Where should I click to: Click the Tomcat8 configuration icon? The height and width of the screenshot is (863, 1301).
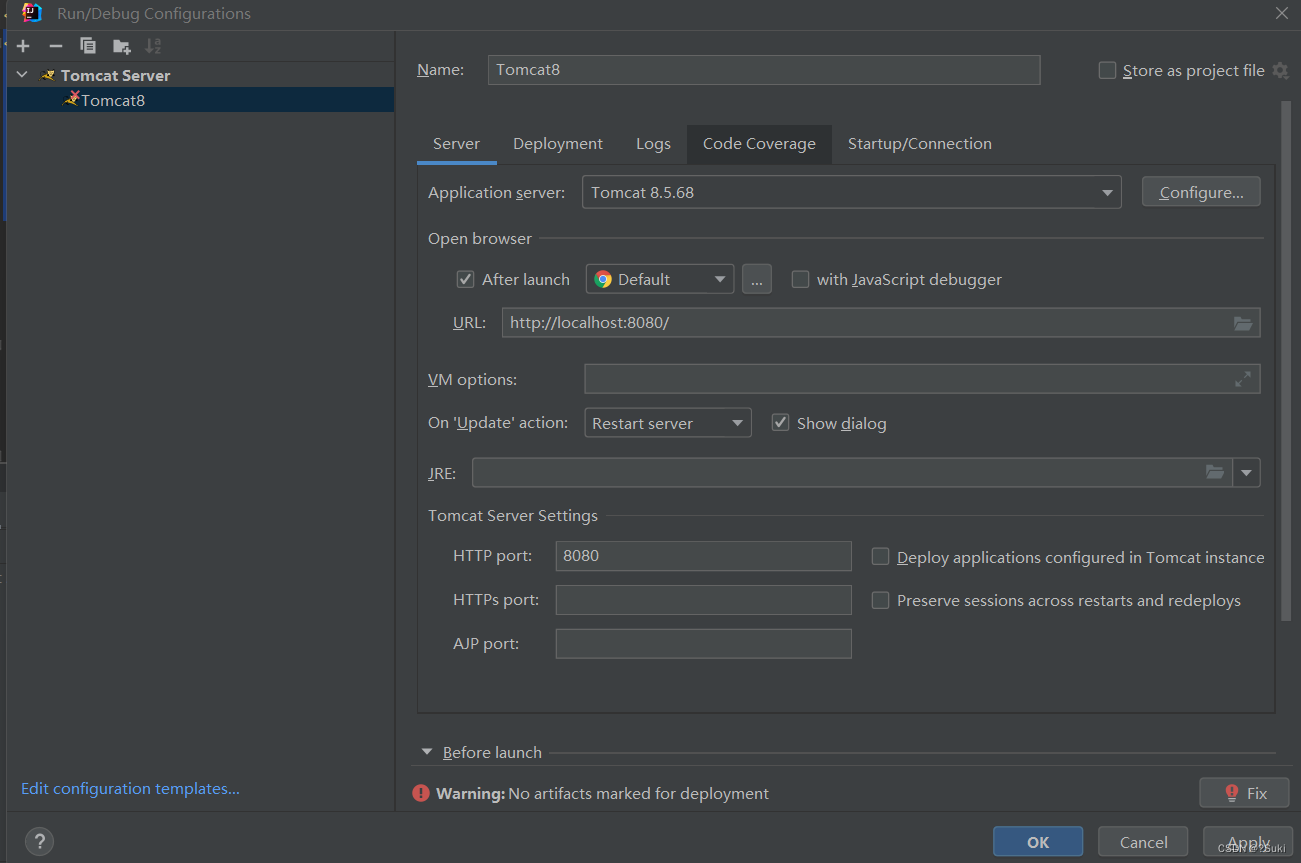(71, 99)
